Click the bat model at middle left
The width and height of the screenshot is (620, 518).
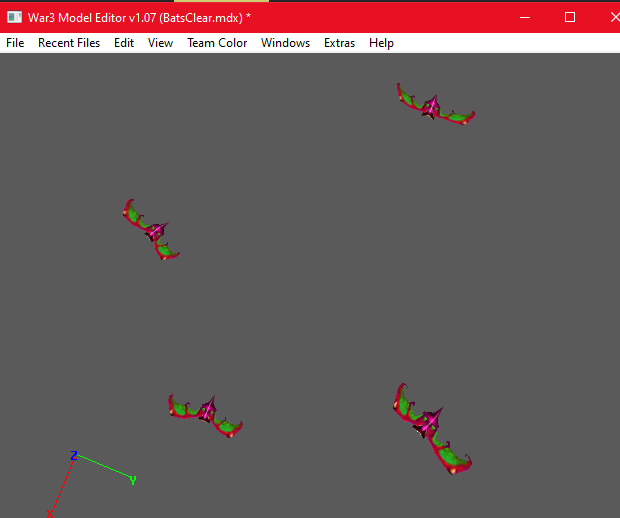point(152,230)
